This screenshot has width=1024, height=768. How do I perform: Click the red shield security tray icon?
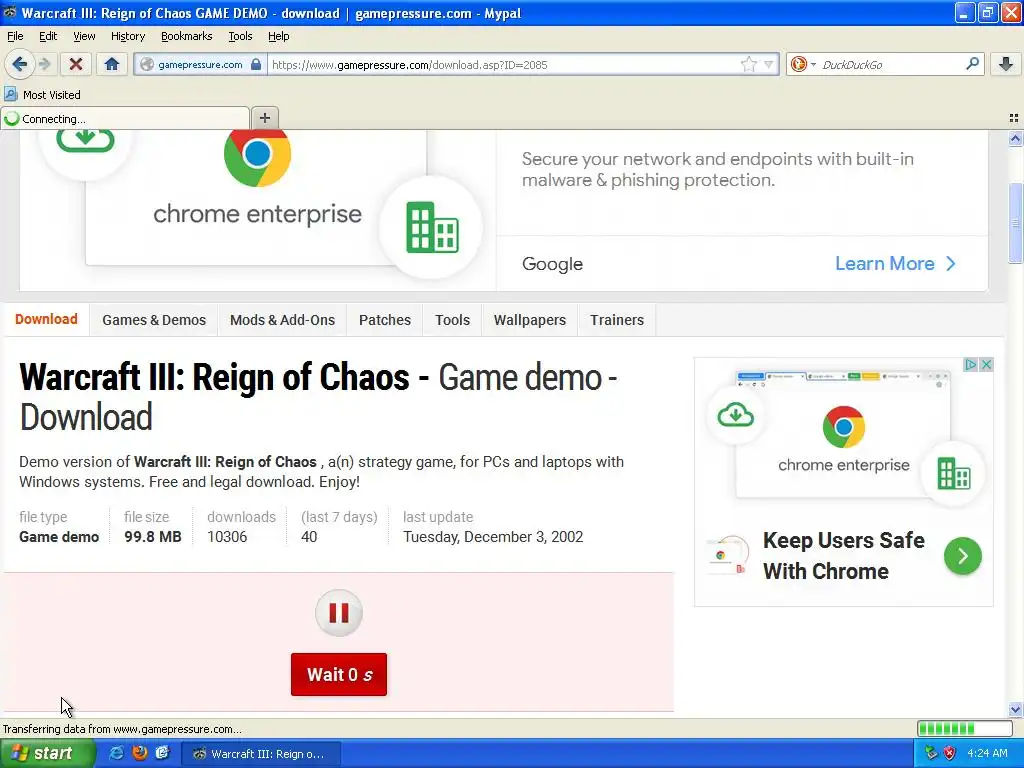[x=949, y=753]
